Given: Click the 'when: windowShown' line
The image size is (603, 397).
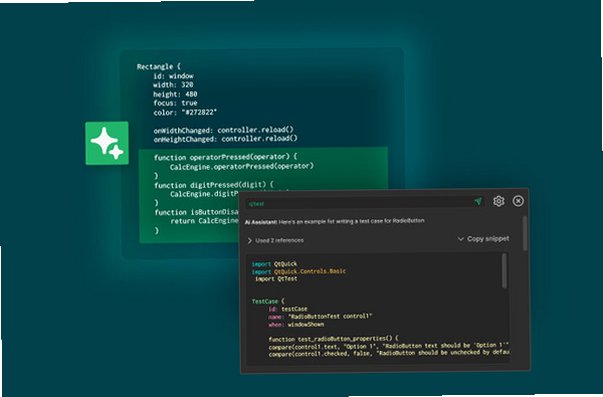Looking at the screenshot, I should pos(296,325).
